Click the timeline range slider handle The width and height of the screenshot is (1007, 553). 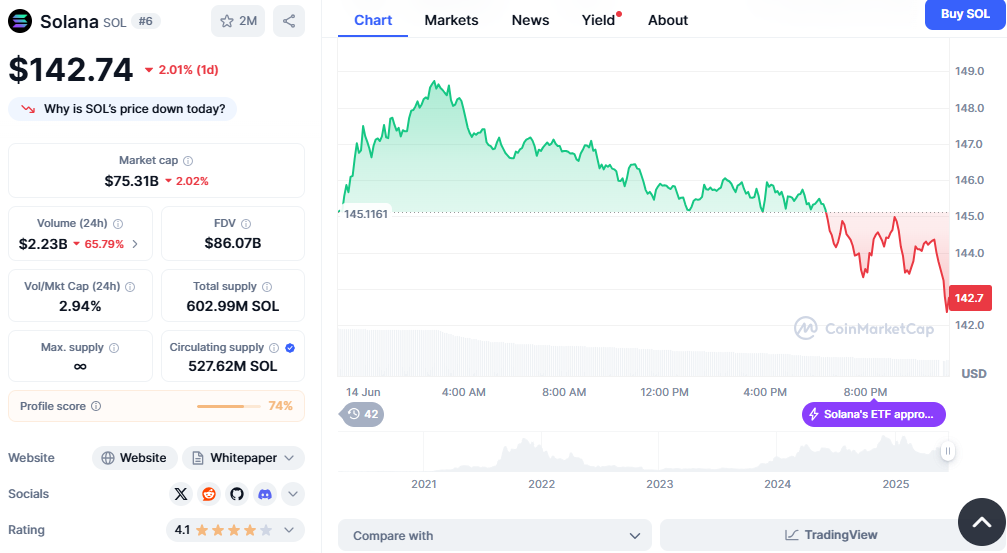[x=947, y=451]
